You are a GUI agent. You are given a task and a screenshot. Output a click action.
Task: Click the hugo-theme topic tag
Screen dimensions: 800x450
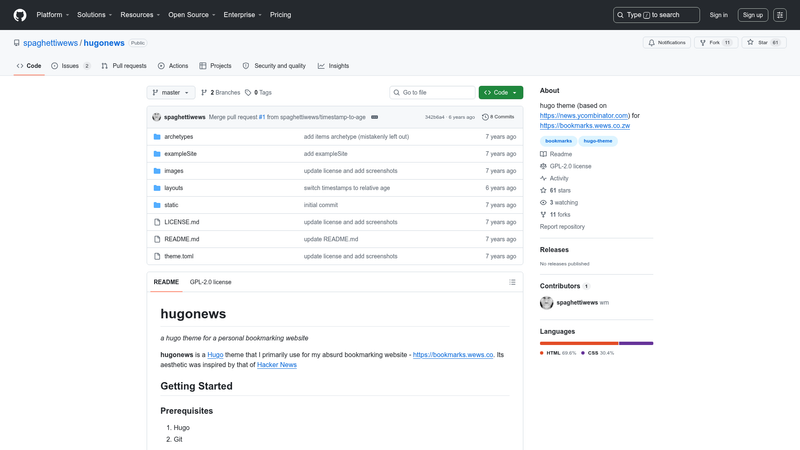point(598,141)
